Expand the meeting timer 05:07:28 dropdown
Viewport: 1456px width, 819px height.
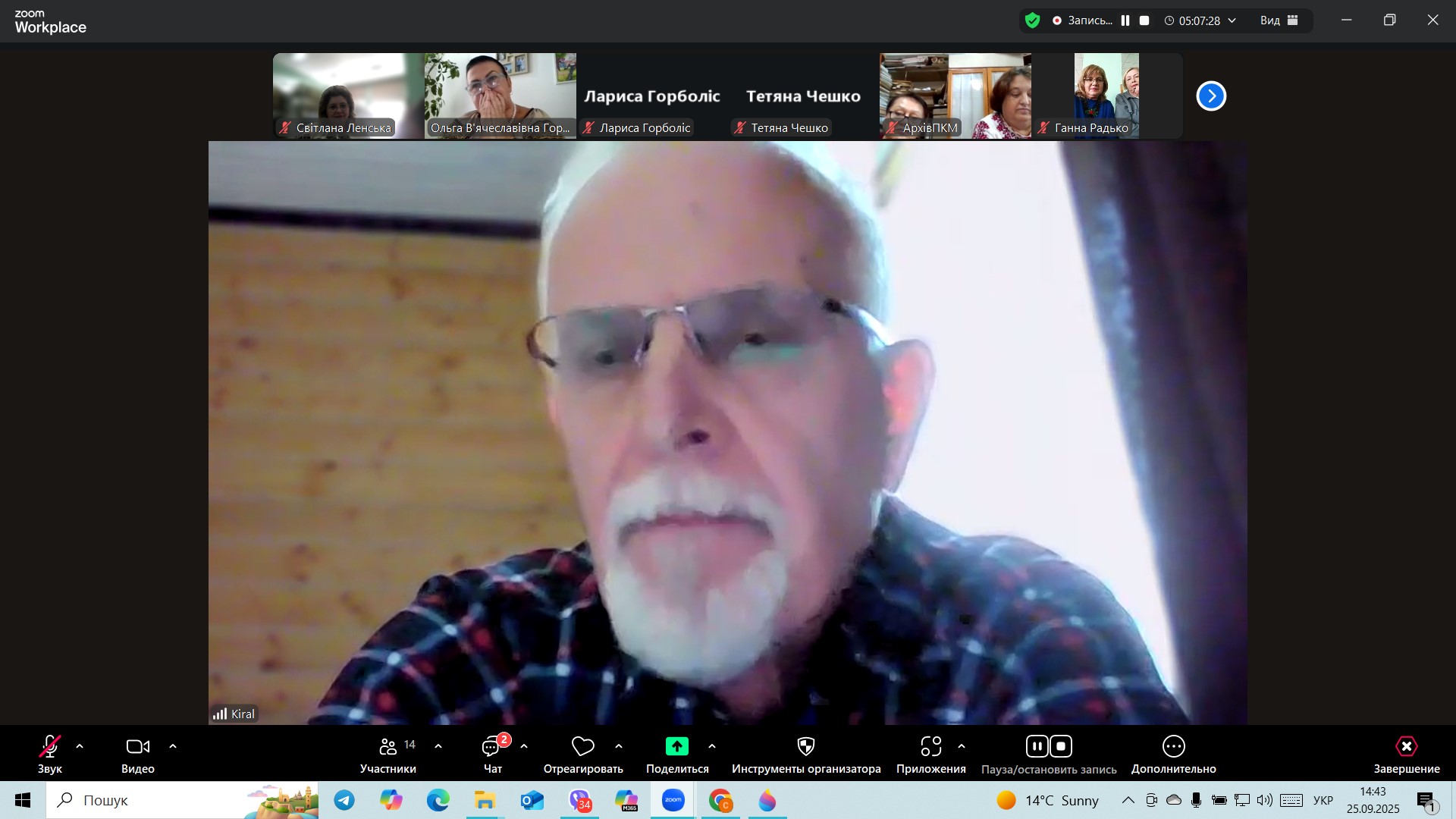pyautogui.click(x=1232, y=20)
